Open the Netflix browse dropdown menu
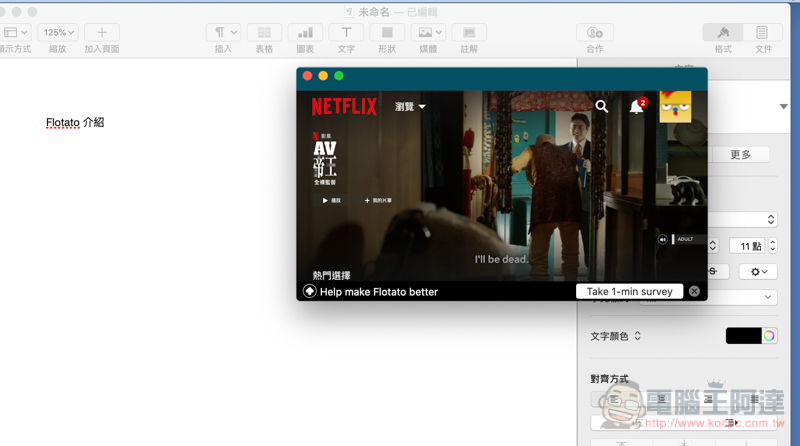 [x=410, y=107]
